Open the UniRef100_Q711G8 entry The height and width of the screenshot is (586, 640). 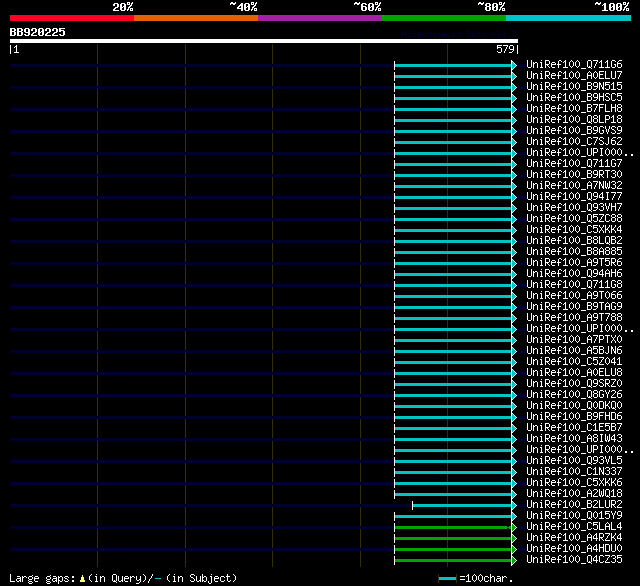pos(574,285)
